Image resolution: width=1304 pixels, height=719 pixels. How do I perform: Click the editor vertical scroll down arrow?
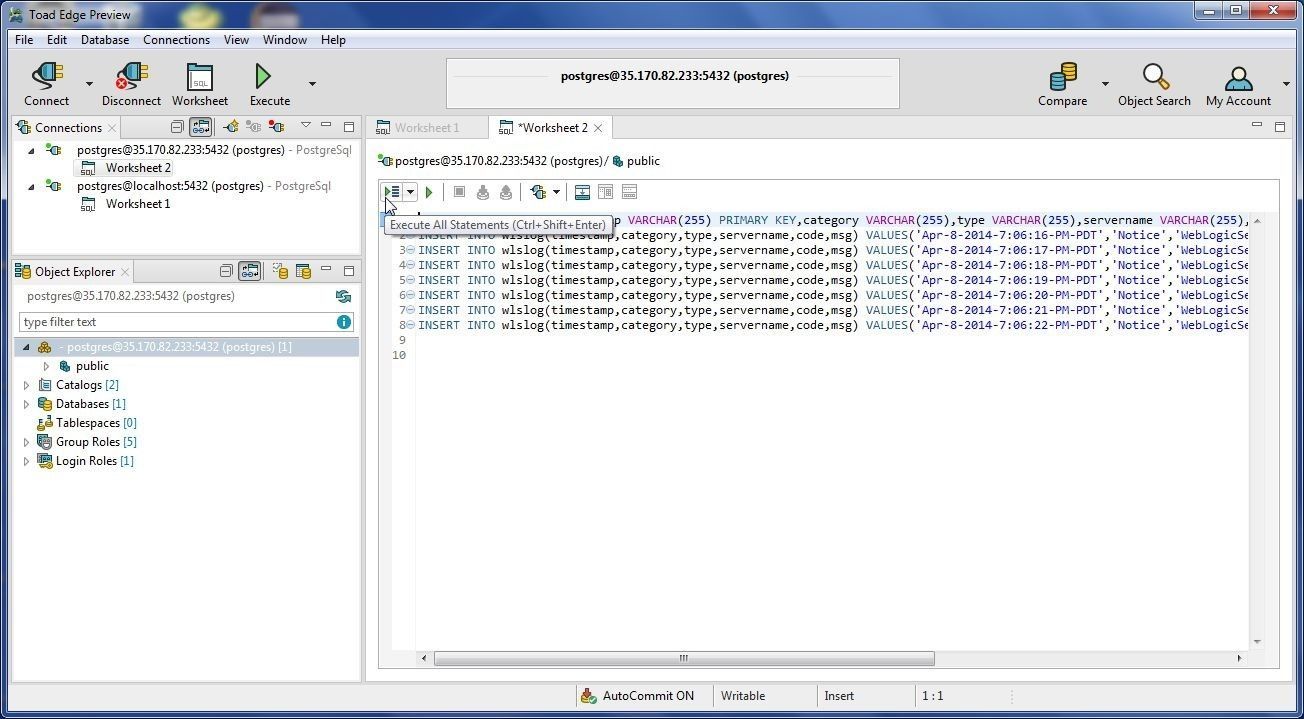pos(1257,642)
